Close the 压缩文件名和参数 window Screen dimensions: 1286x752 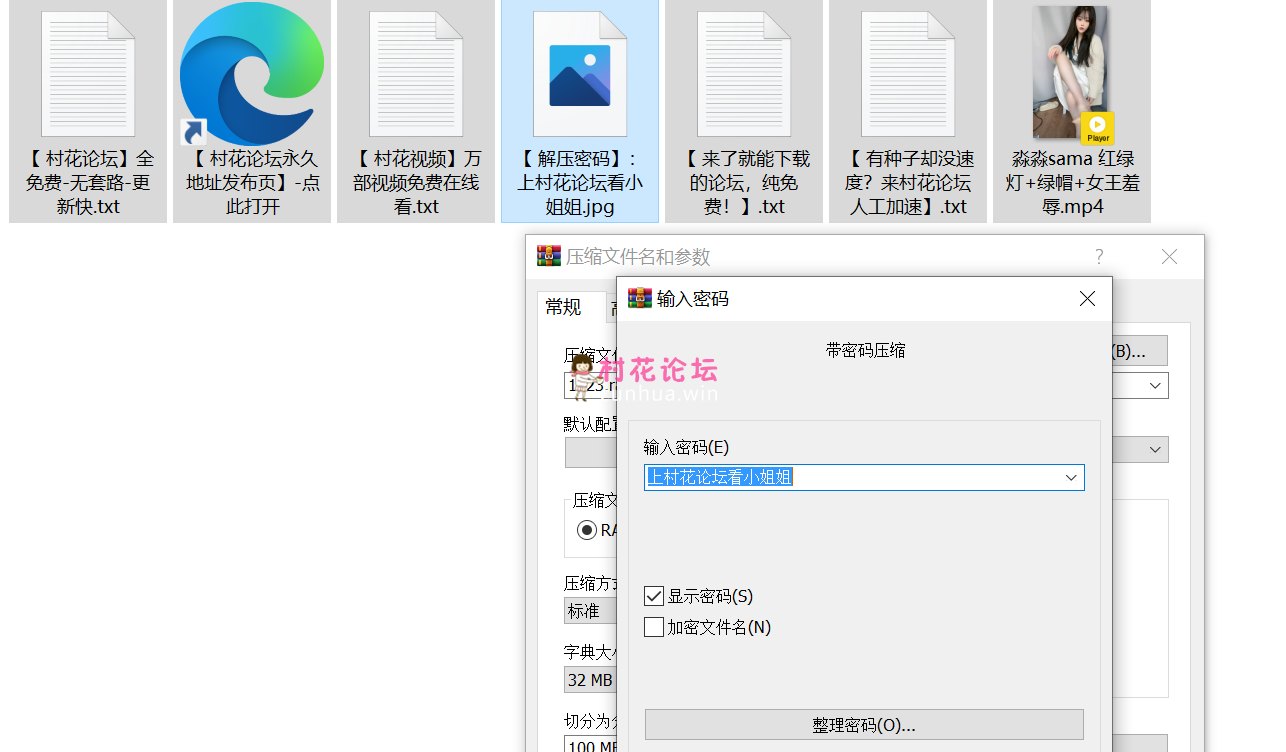pyautogui.click(x=1169, y=257)
